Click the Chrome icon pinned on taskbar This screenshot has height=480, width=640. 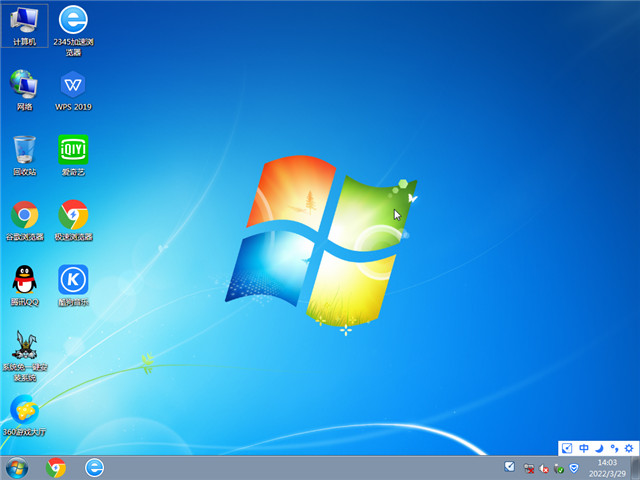pyautogui.click(x=56, y=467)
